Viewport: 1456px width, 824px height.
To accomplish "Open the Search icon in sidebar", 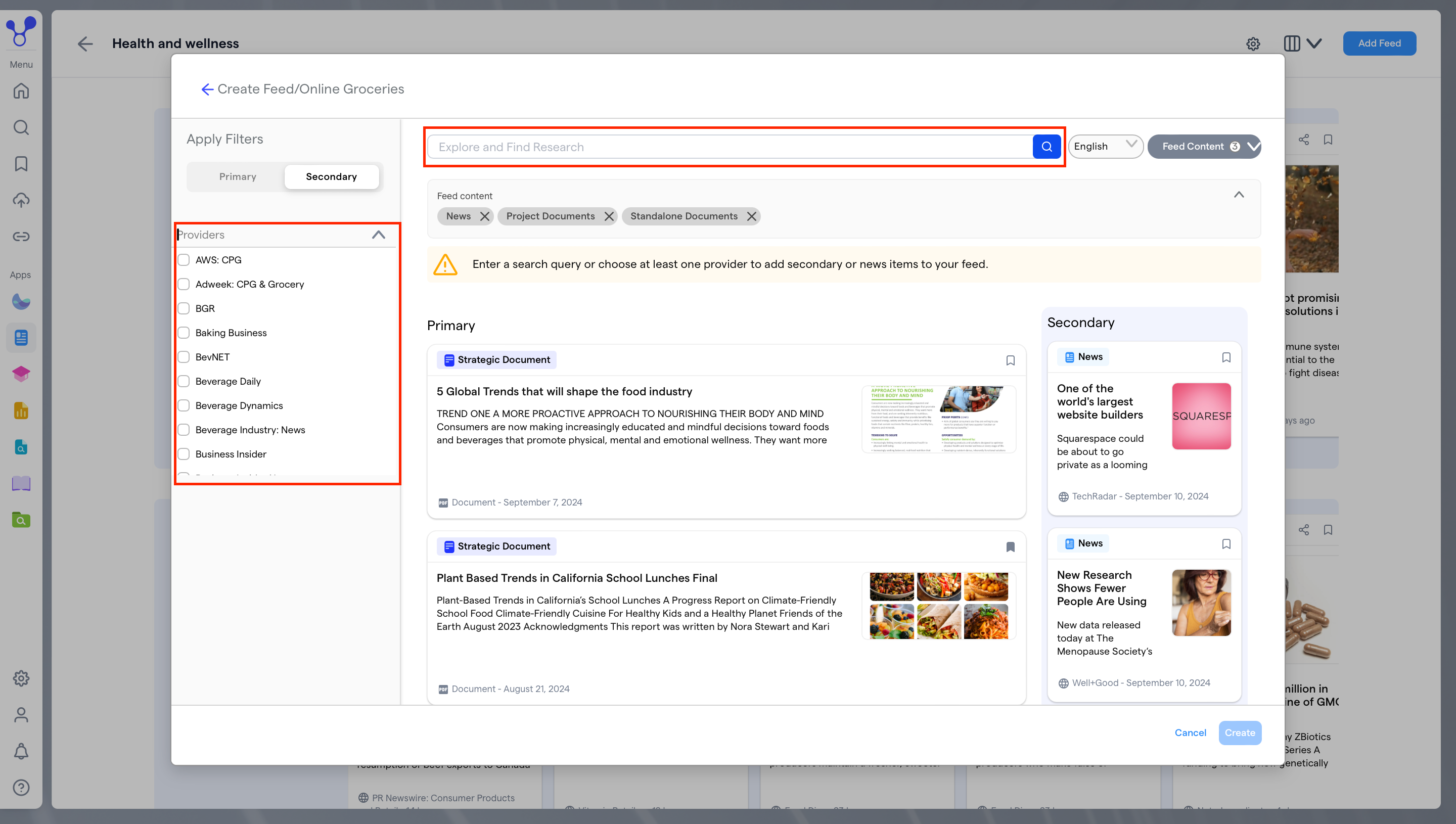I will 21,127.
